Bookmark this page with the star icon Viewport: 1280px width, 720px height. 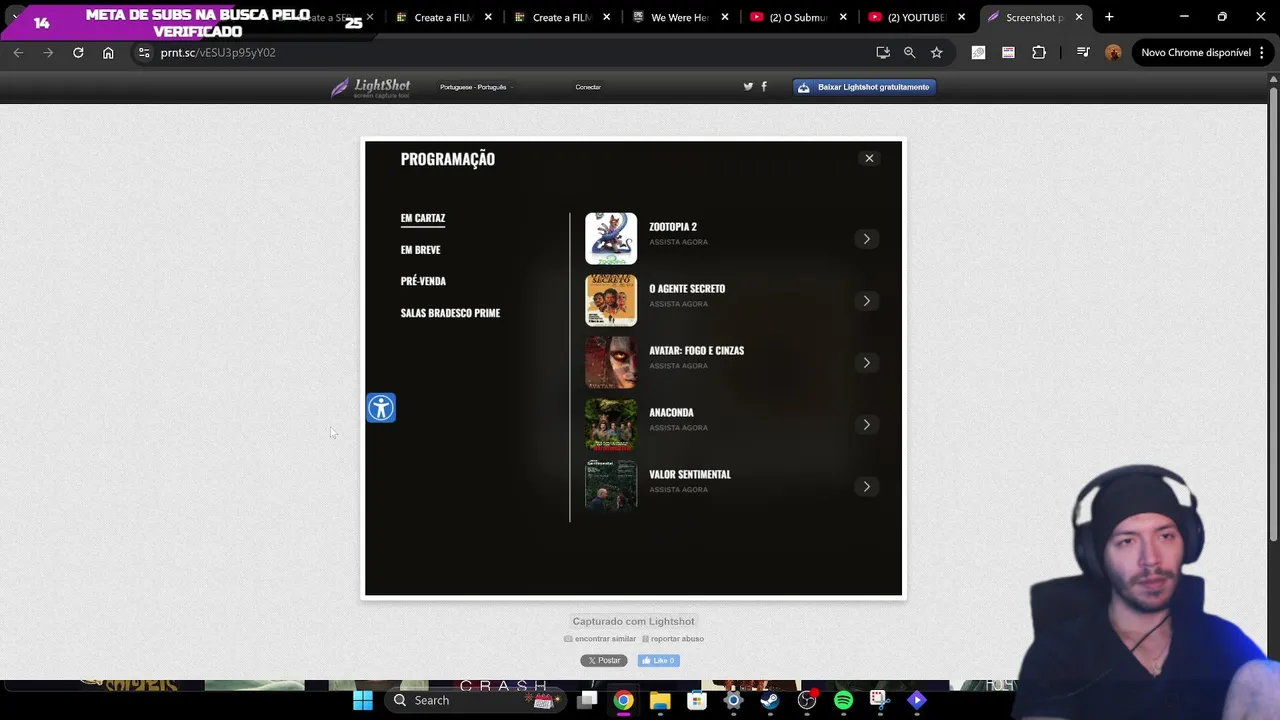pos(936,52)
